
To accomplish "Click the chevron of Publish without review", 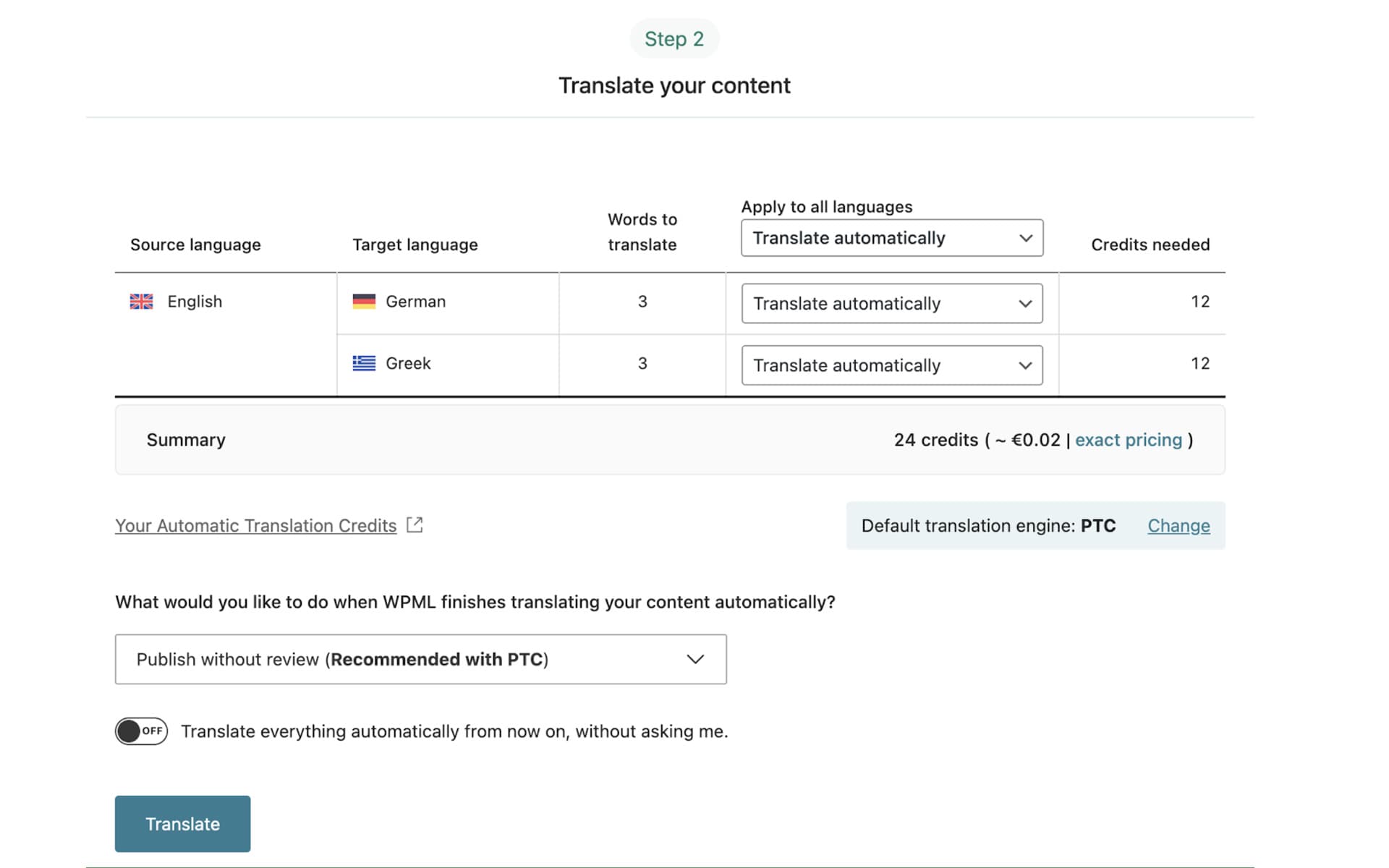I will 695,659.
